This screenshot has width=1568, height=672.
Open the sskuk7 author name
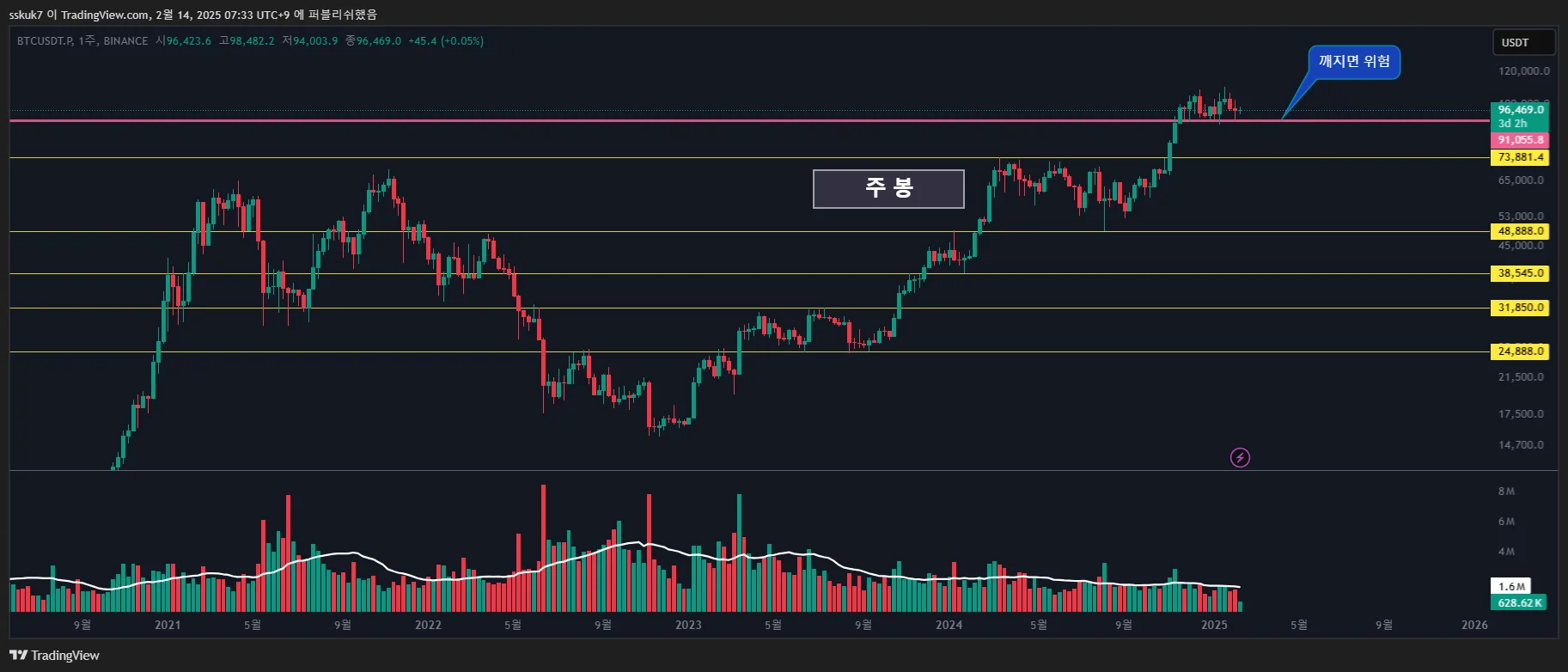point(26,15)
